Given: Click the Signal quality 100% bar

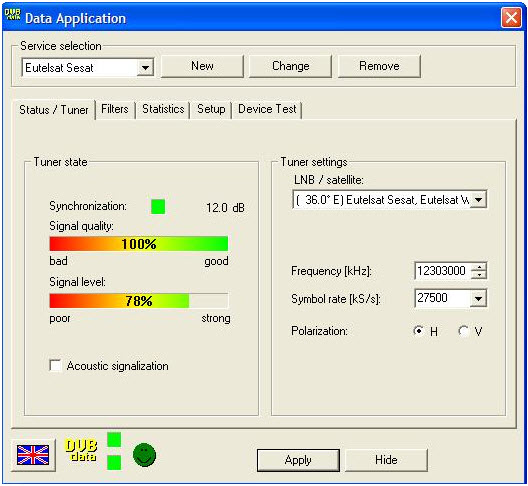Looking at the screenshot, I should click(139, 244).
